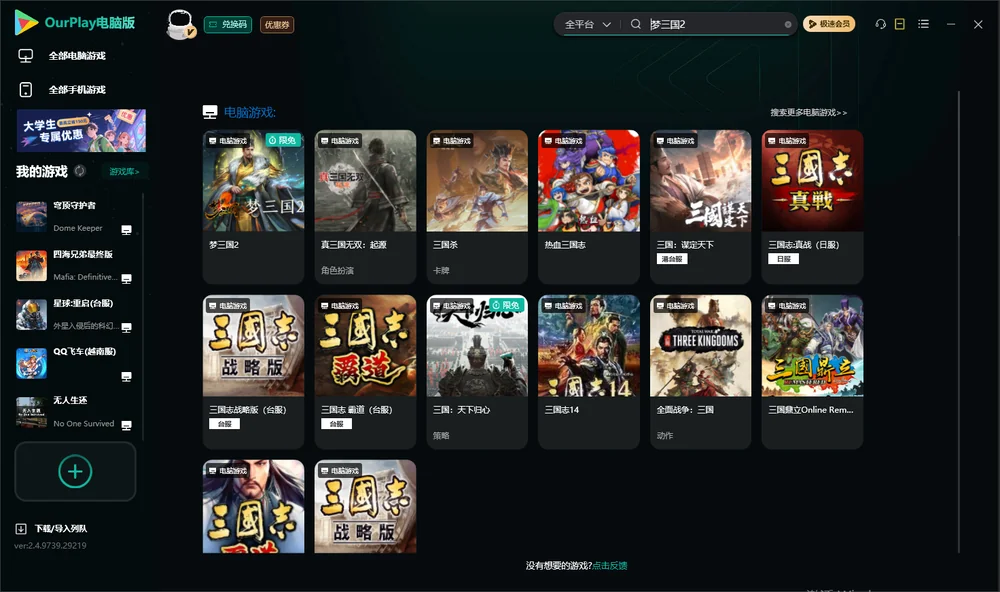Open 下载/导入列队 download queue
This screenshot has height=592, width=1000.
tap(51, 528)
